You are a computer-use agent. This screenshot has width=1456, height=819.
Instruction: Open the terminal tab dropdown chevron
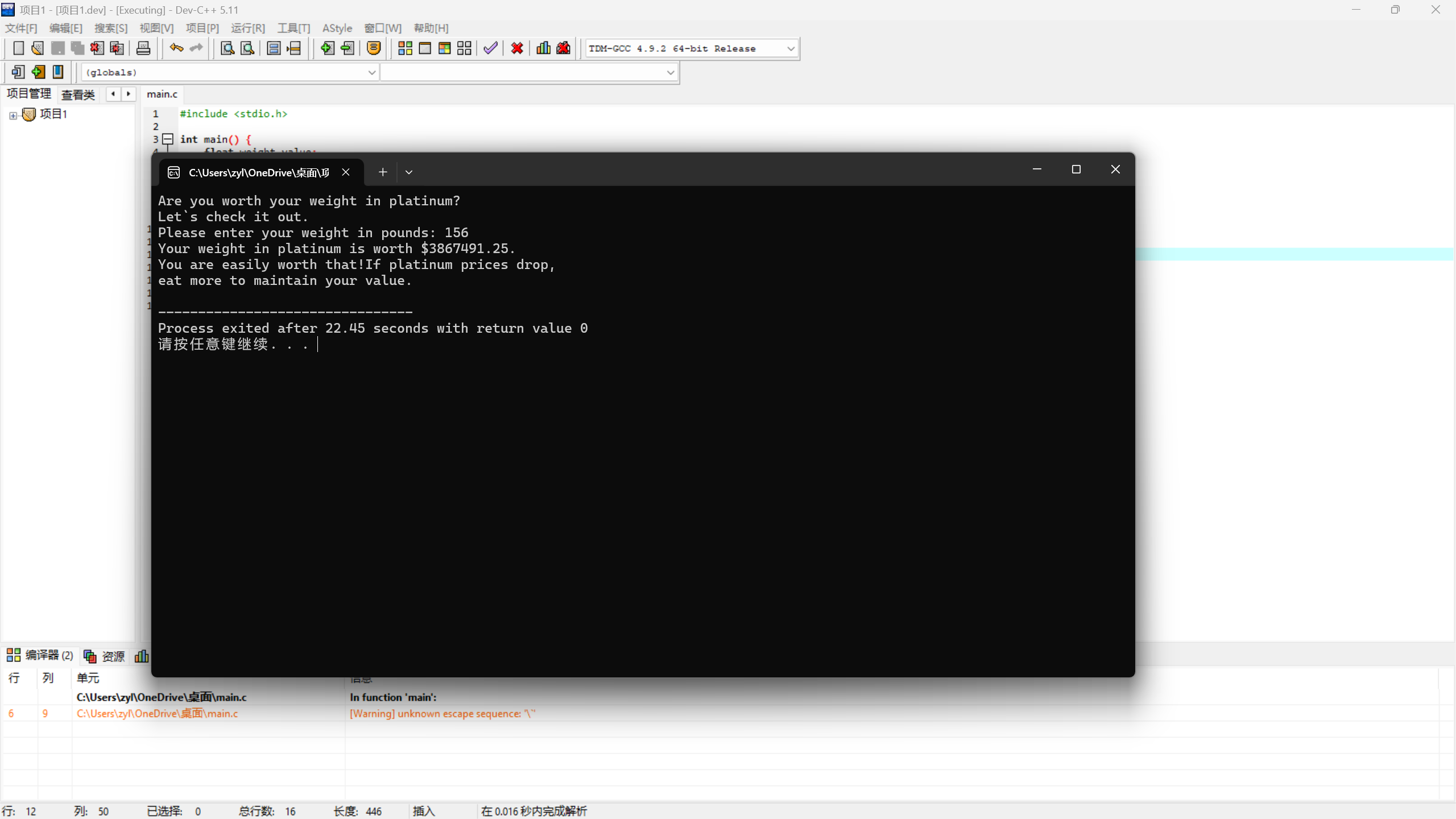[x=408, y=172]
